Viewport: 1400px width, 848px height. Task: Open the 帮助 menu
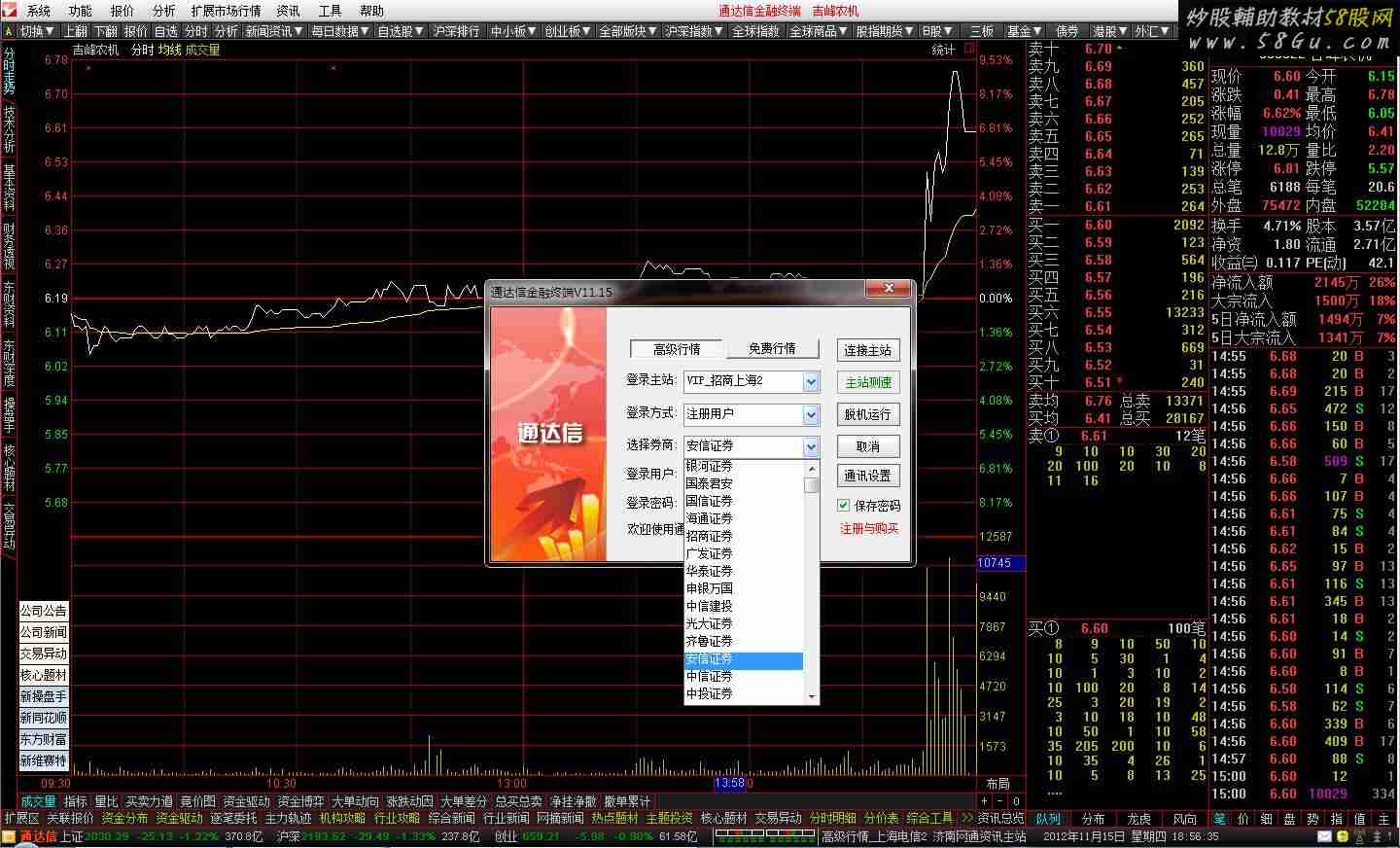pyautogui.click(x=371, y=11)
